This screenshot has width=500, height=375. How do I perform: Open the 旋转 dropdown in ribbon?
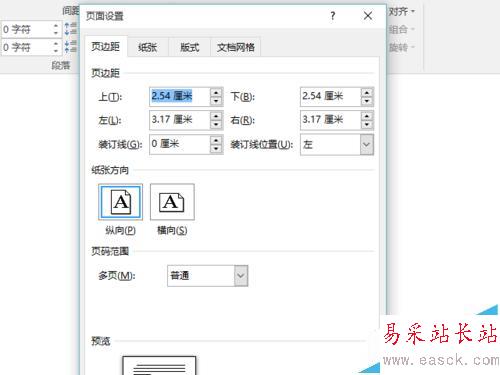(x=402, y=47)
